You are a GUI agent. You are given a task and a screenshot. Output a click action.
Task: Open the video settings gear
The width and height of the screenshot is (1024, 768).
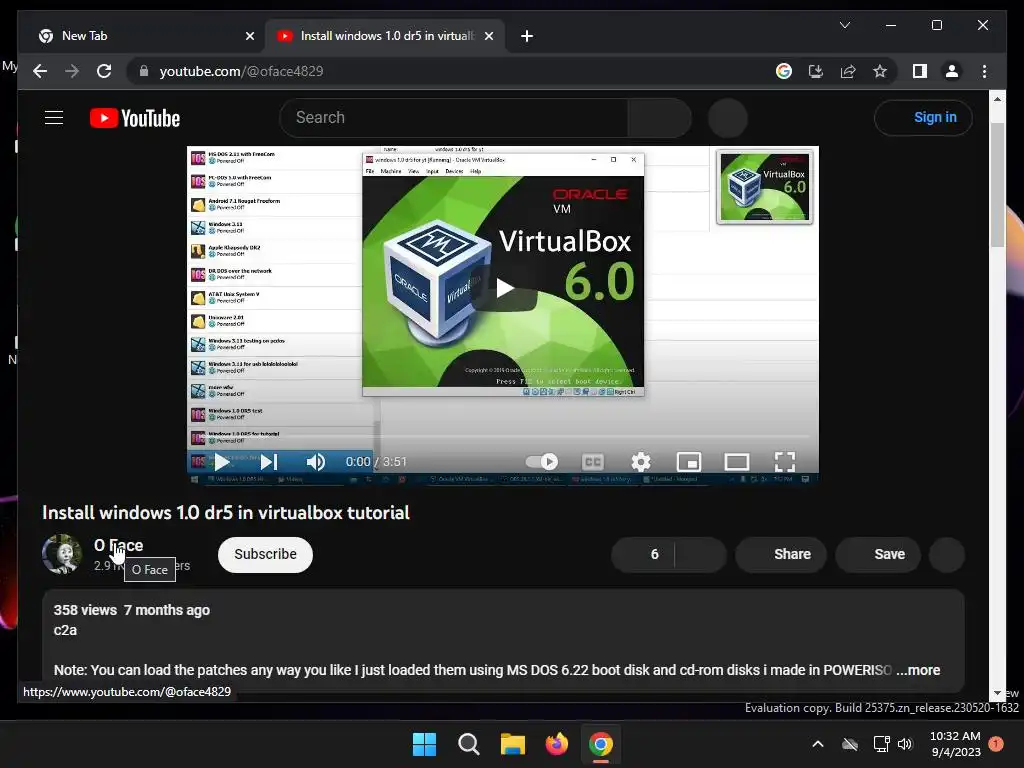pyautogui.click(x=641, y=462)
